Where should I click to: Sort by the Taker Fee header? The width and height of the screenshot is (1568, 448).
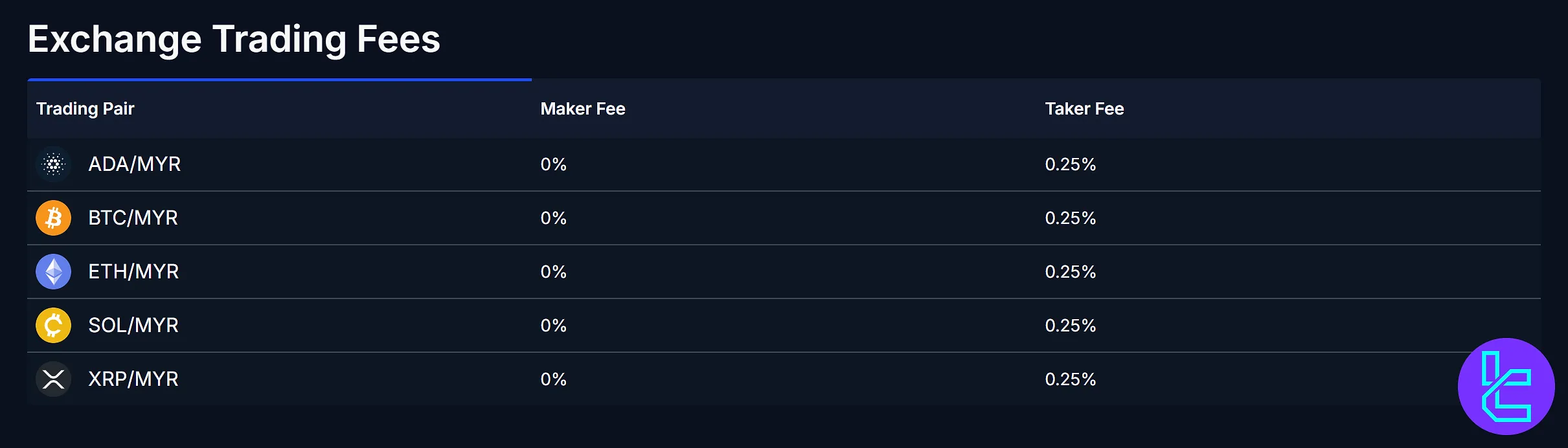click(x=1084, y=109)
